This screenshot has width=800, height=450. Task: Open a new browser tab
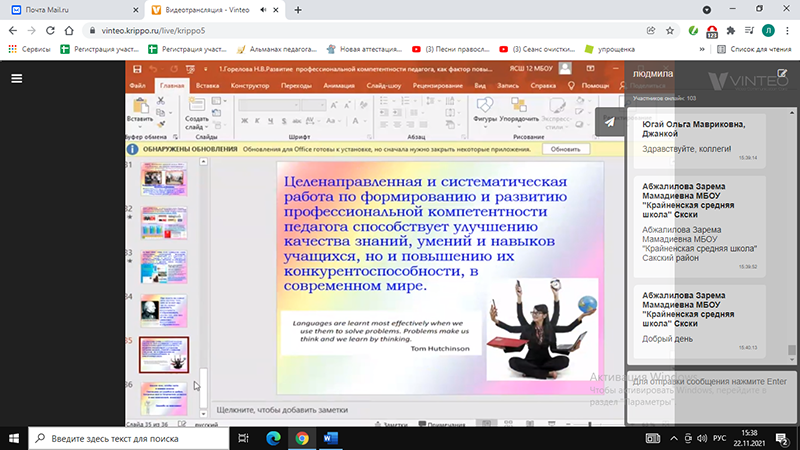[298, 10]
